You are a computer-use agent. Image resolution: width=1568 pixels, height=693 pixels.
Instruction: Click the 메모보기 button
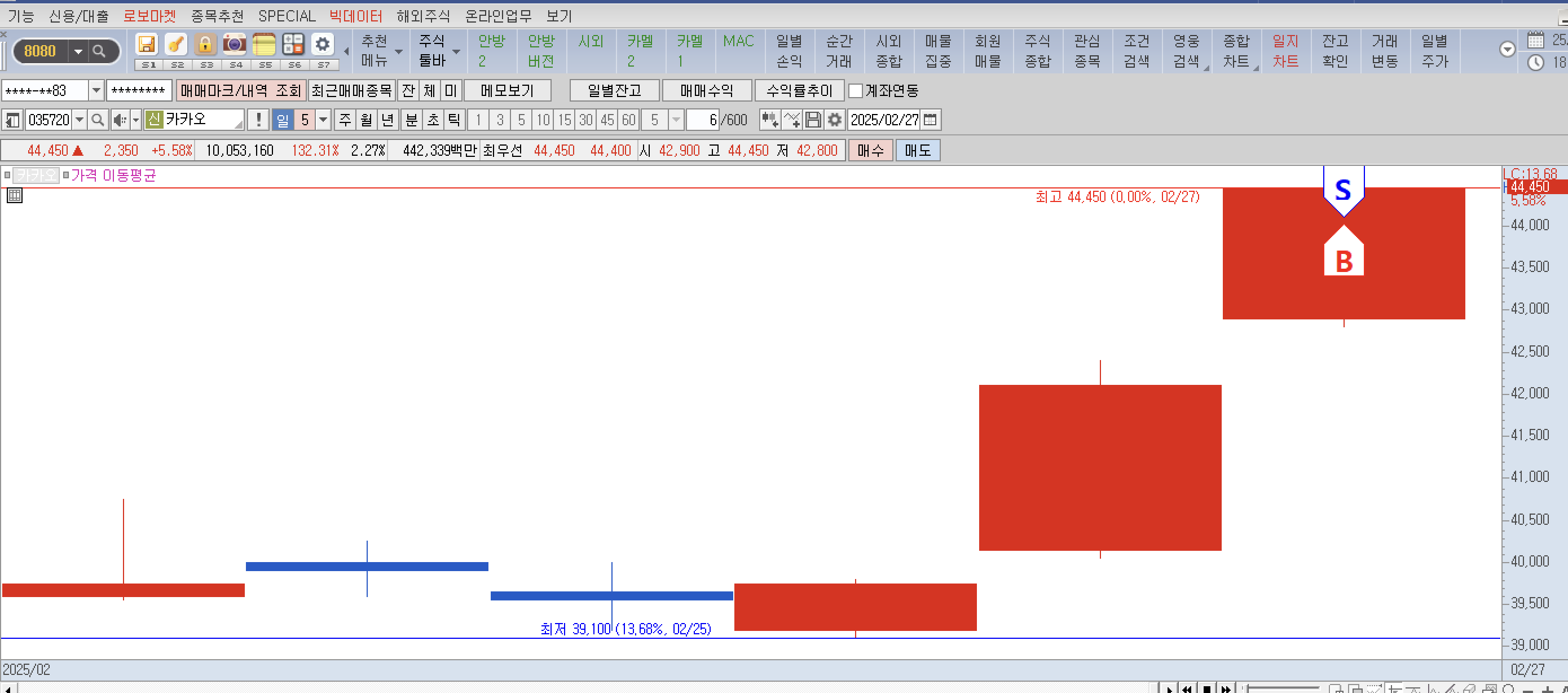tap(507, 91)
